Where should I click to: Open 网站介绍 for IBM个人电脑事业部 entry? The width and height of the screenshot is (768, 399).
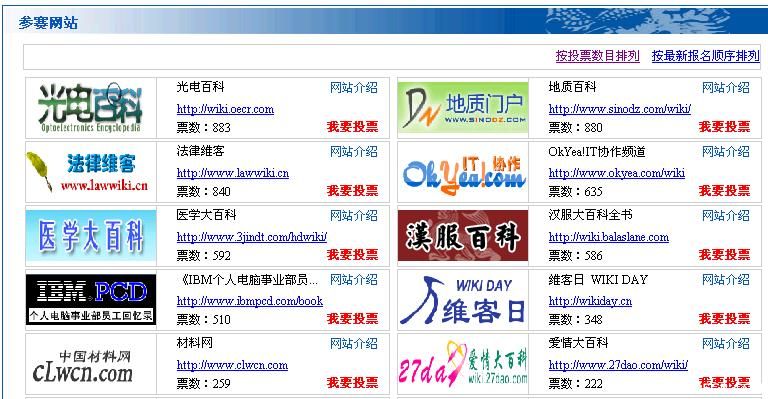[x=354, y=280]
